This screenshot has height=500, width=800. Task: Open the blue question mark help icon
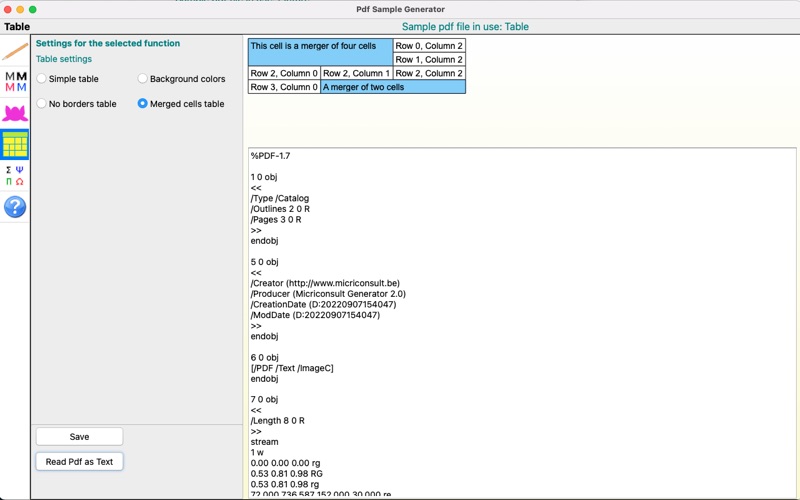click(x=15, y=207)
